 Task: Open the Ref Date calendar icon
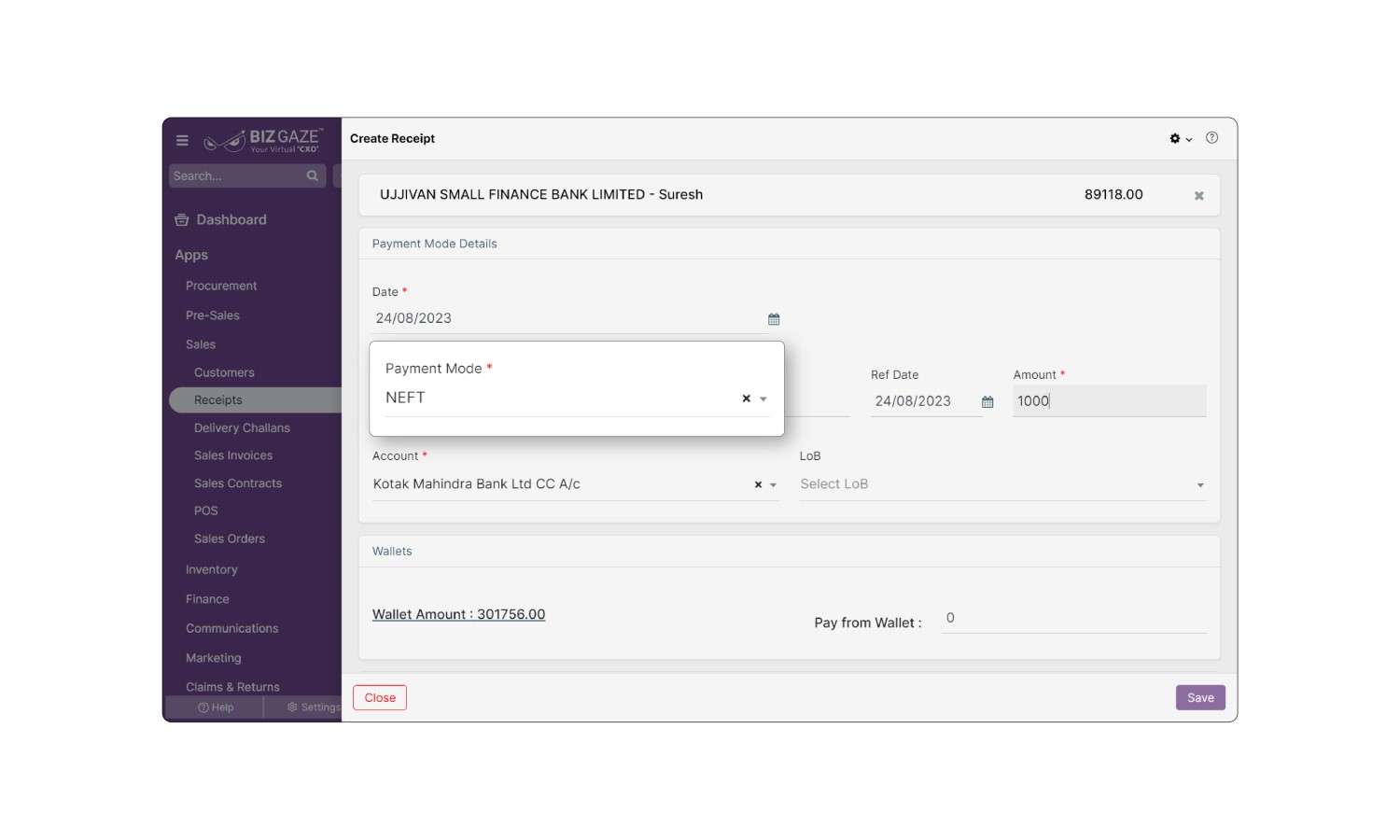(x=987, y=402)
